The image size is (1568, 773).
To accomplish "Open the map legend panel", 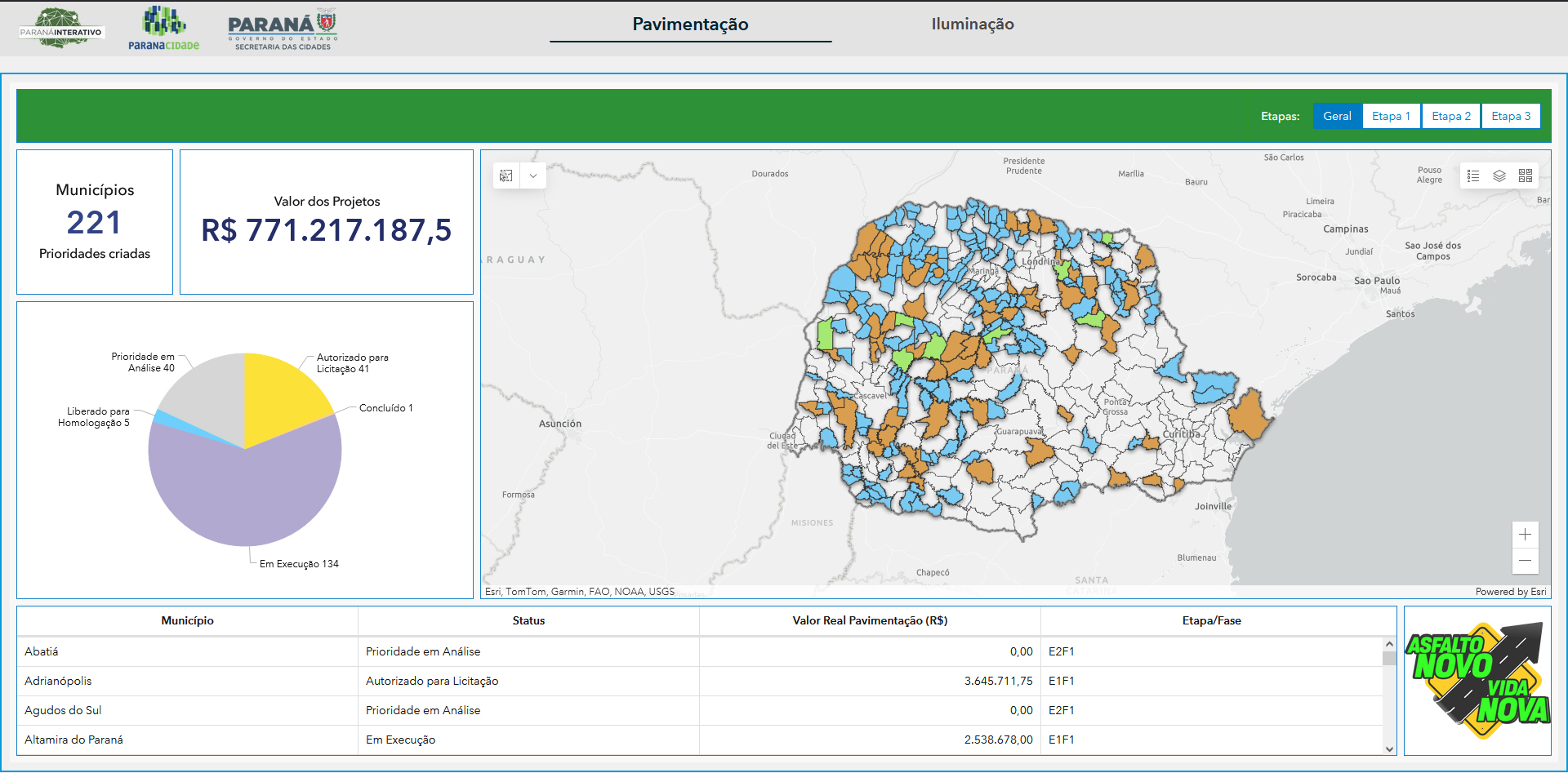I will click(1473, 175).
